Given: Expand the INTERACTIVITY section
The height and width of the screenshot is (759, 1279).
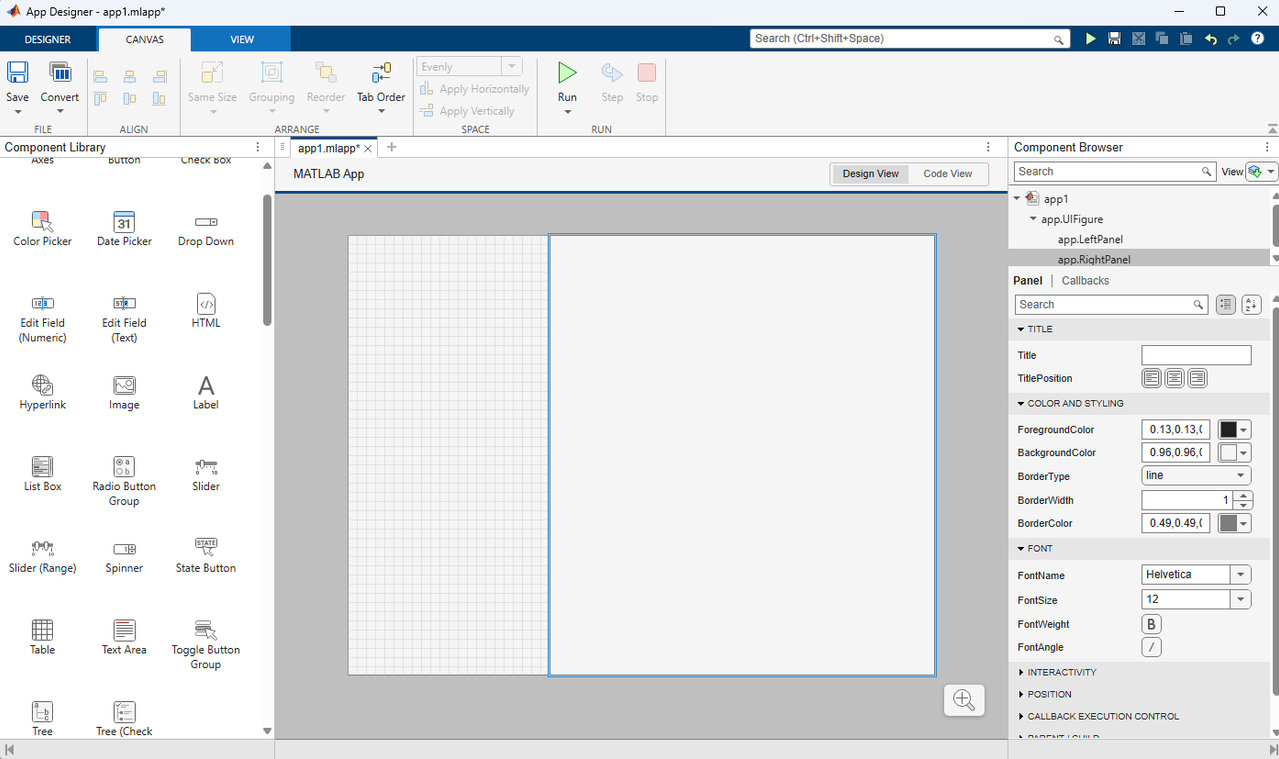Looking at the screenshot, I should point(1021,672).
